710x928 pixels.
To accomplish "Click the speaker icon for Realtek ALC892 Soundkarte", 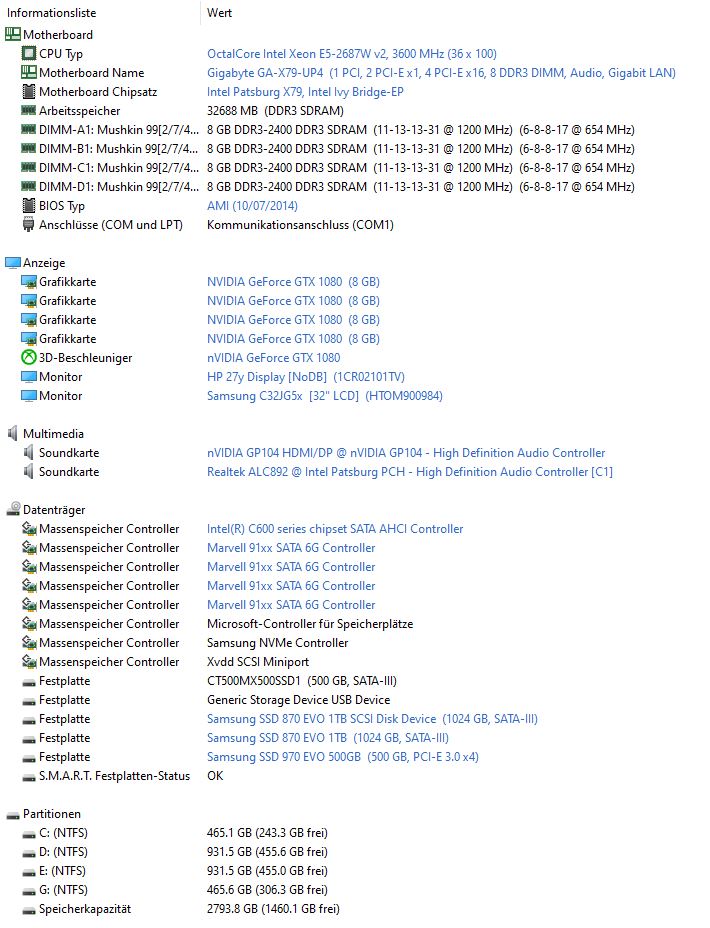I will tap(28, 471).
